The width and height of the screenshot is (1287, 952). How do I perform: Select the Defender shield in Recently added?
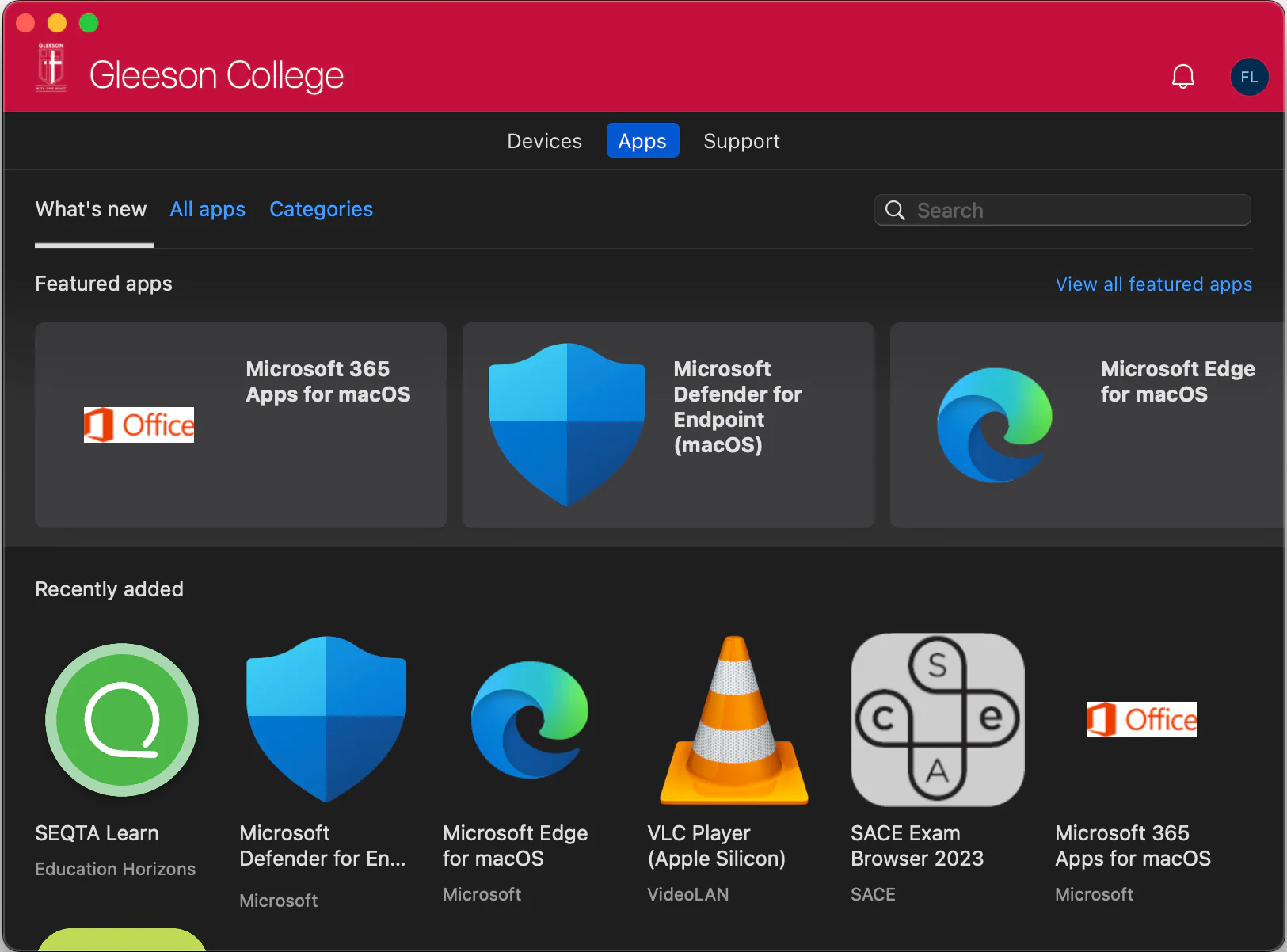326,719
